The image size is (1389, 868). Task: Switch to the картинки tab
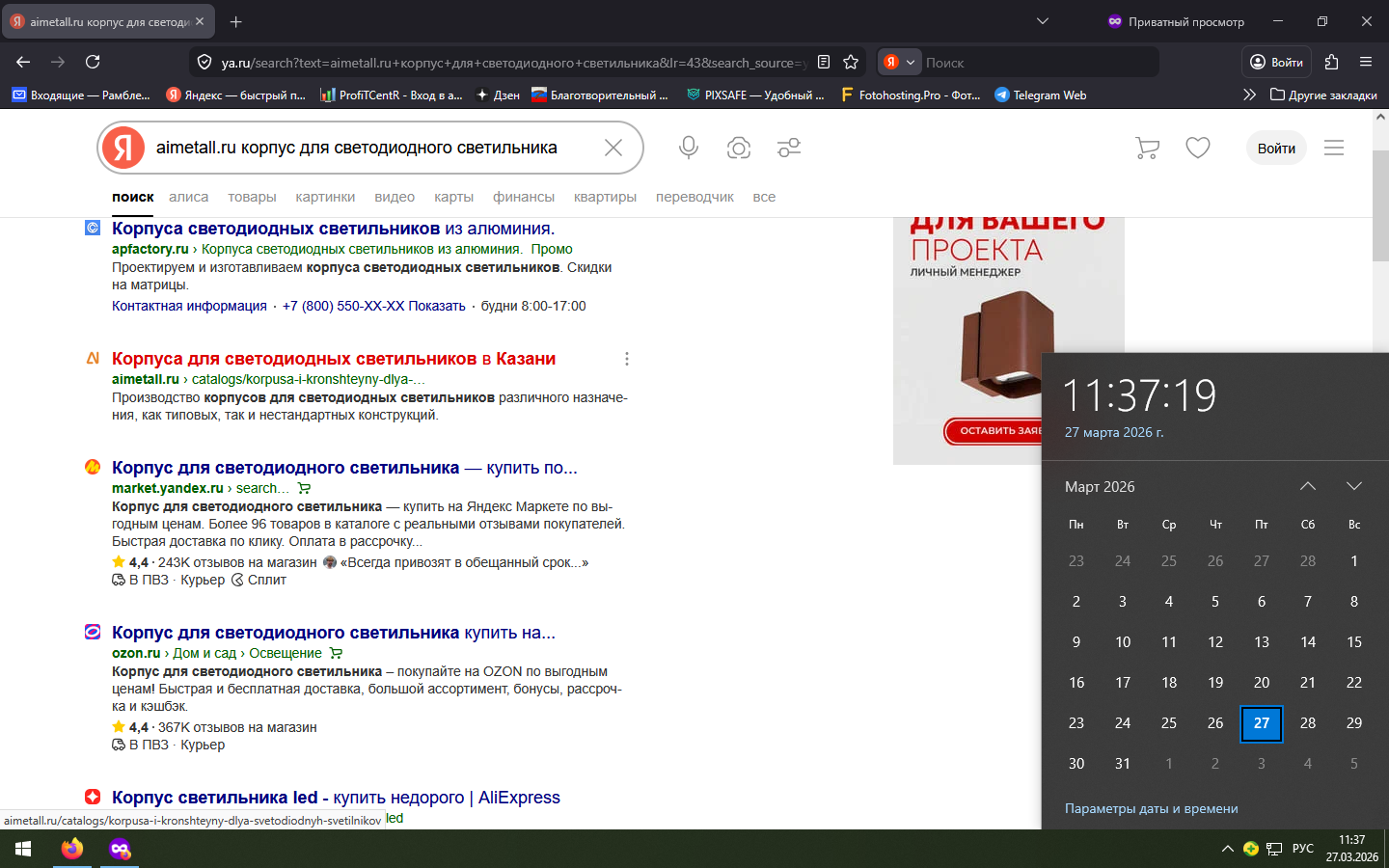[x=325, y=197]
